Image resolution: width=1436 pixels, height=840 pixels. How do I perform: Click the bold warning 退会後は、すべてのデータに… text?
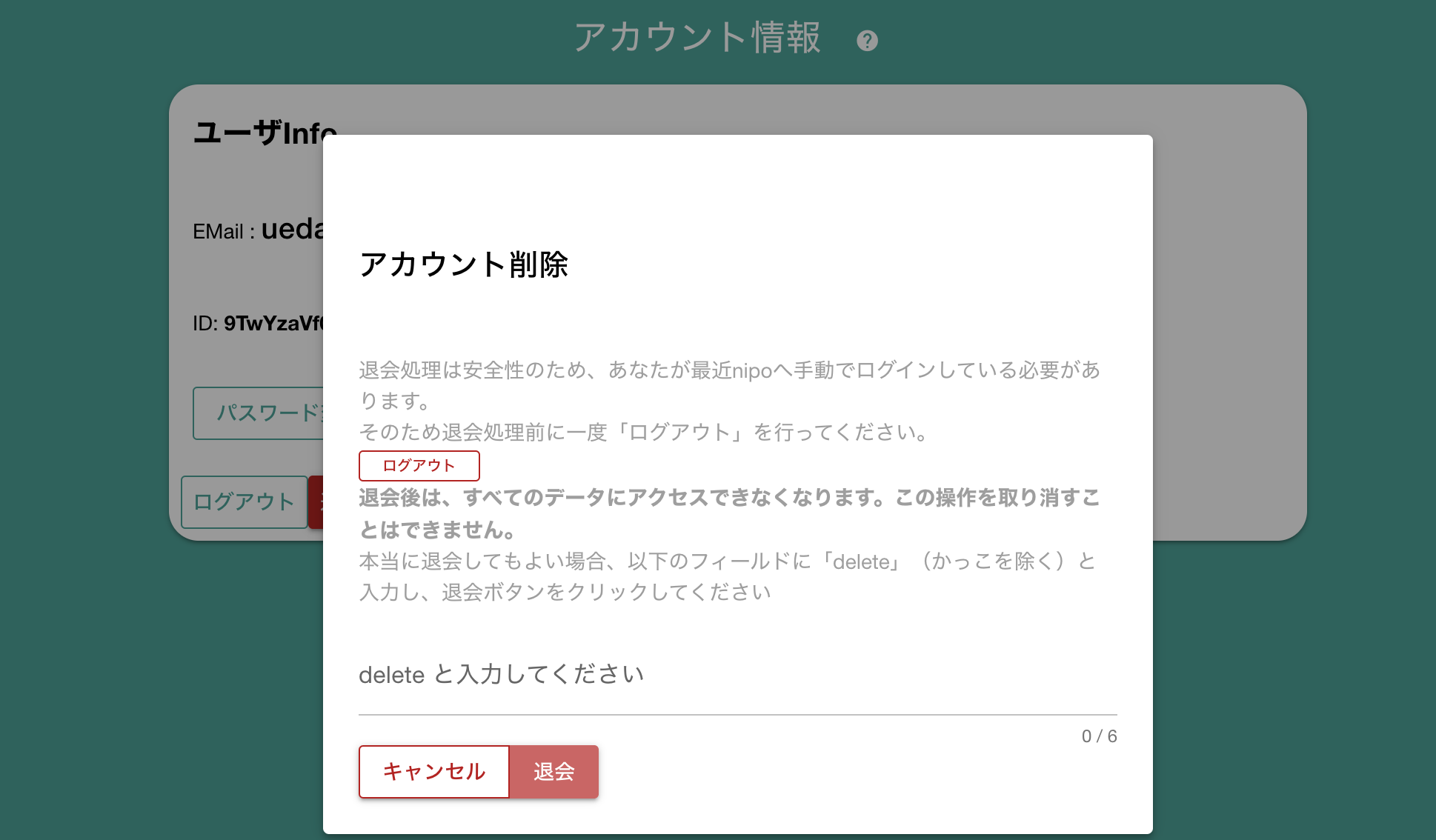coord(730,513)
